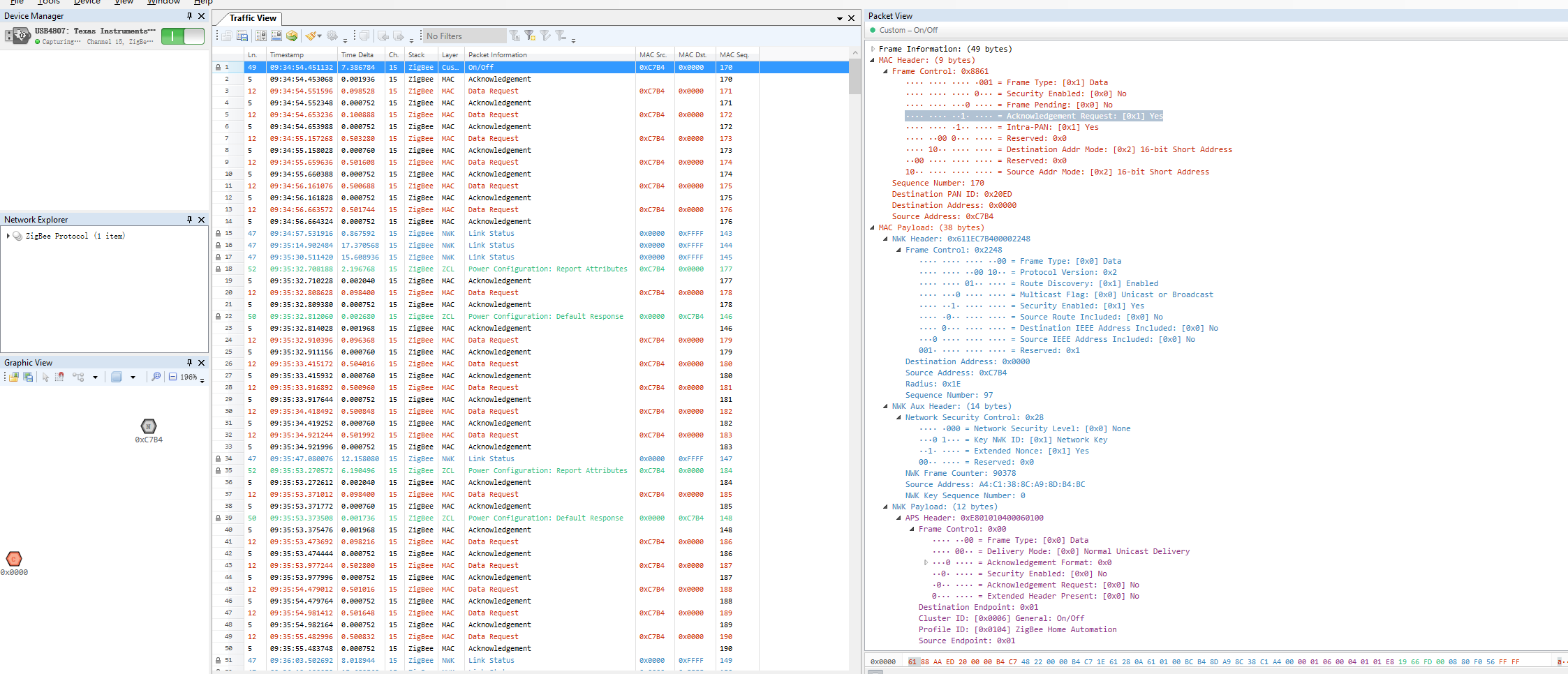Click the remove filter funnel icon
The width and height of the screenshot is (1568, 674).
coord(561,36)
